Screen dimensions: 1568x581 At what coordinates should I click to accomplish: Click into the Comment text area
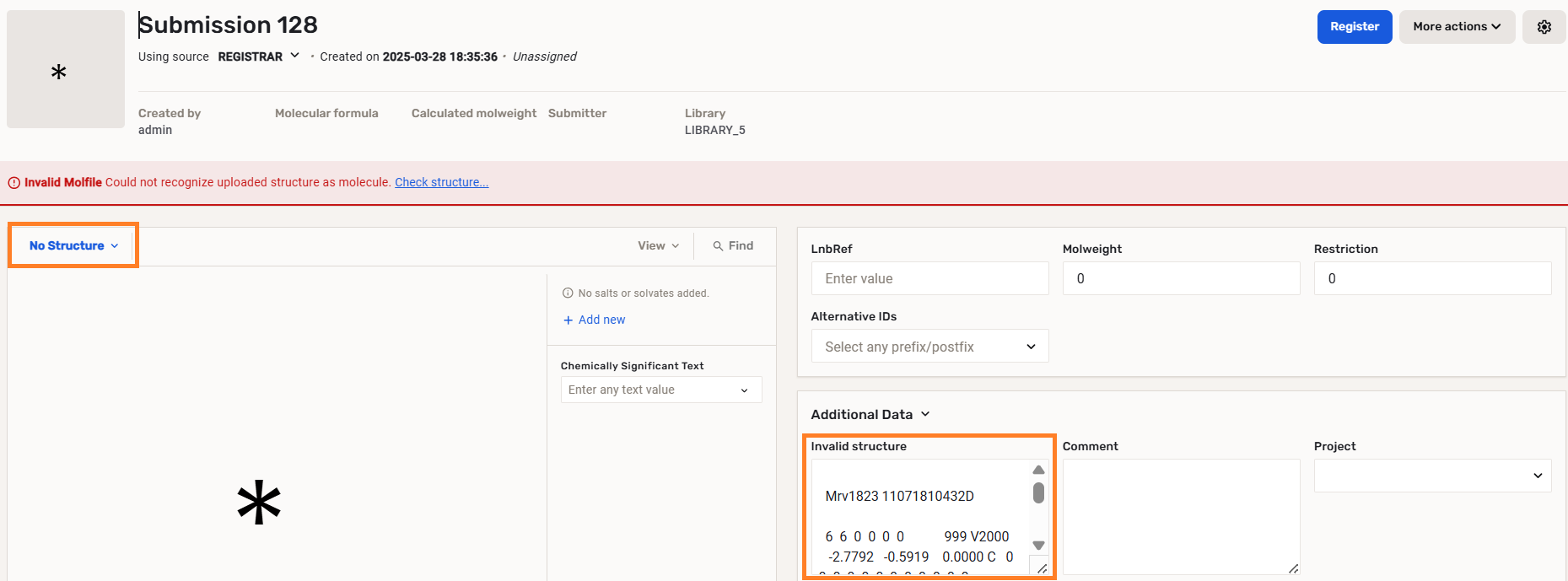point(1180,516)
